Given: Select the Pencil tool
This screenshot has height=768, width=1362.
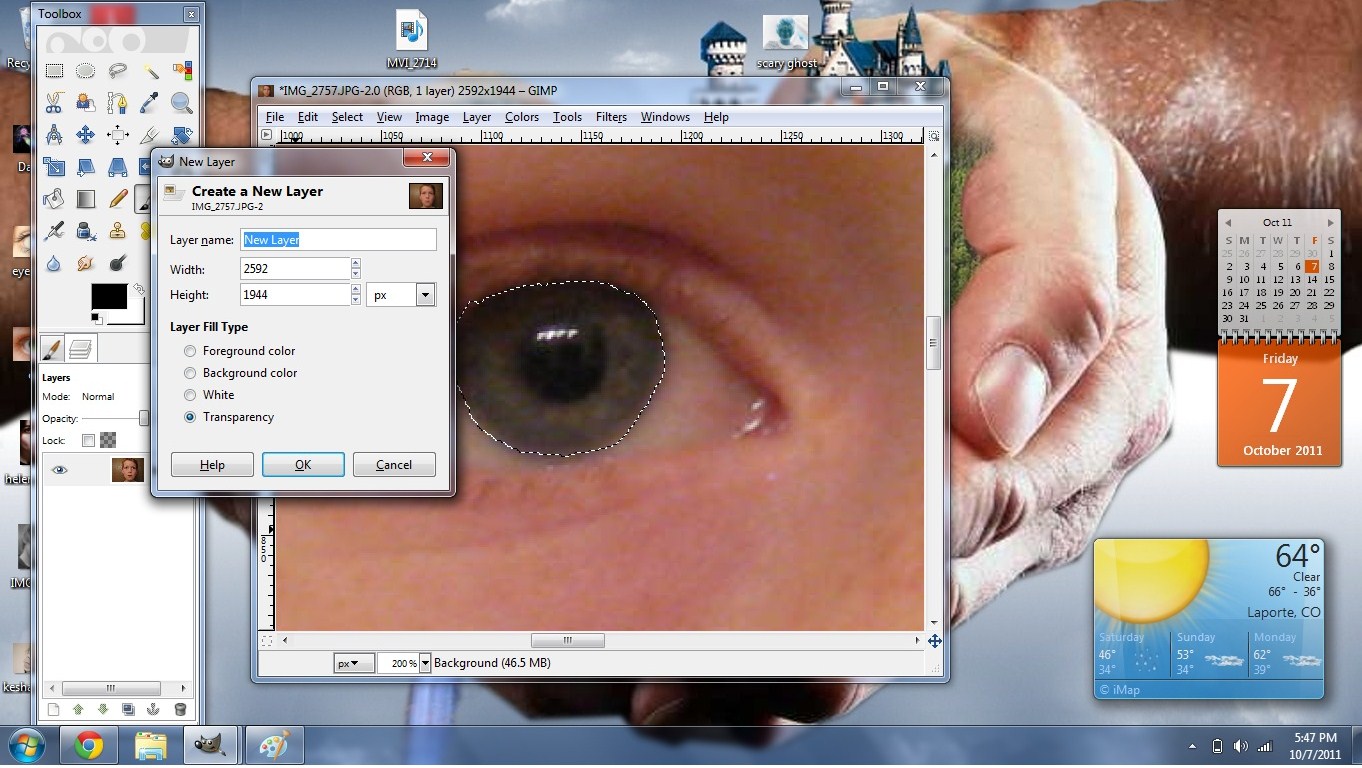Looking at the screenshot, I should [x=119, y=198].
